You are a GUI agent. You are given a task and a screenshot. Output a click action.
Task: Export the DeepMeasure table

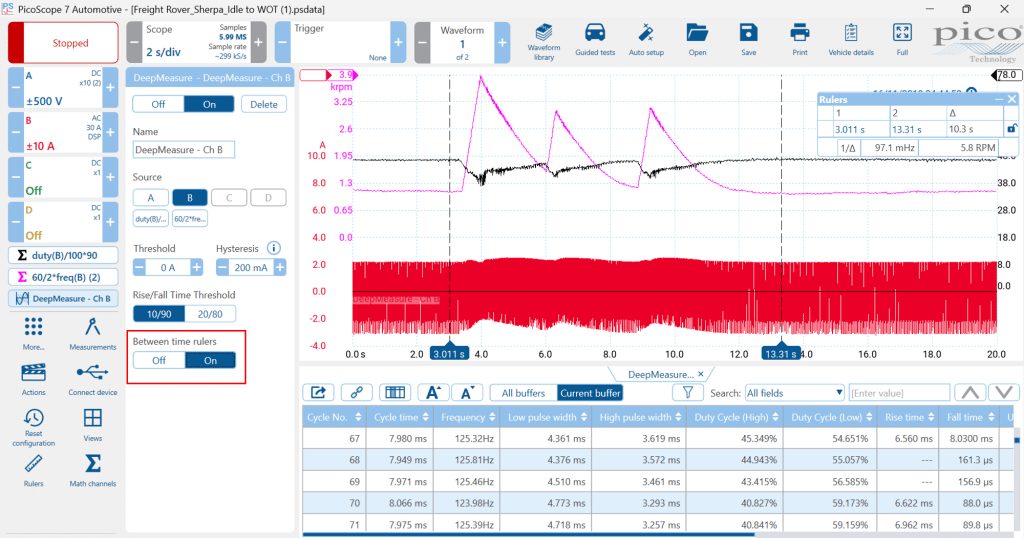(319, 392)
